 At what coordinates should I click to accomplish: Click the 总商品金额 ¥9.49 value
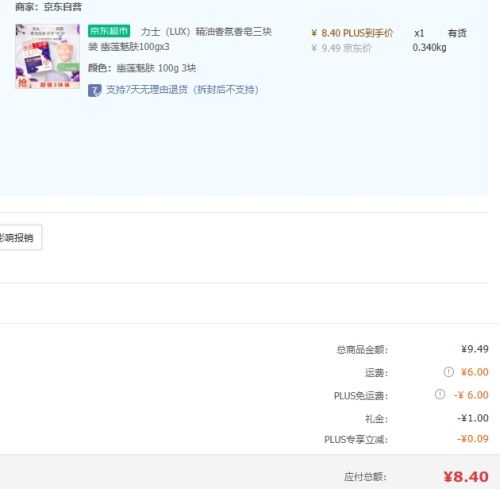coord(475,349)
